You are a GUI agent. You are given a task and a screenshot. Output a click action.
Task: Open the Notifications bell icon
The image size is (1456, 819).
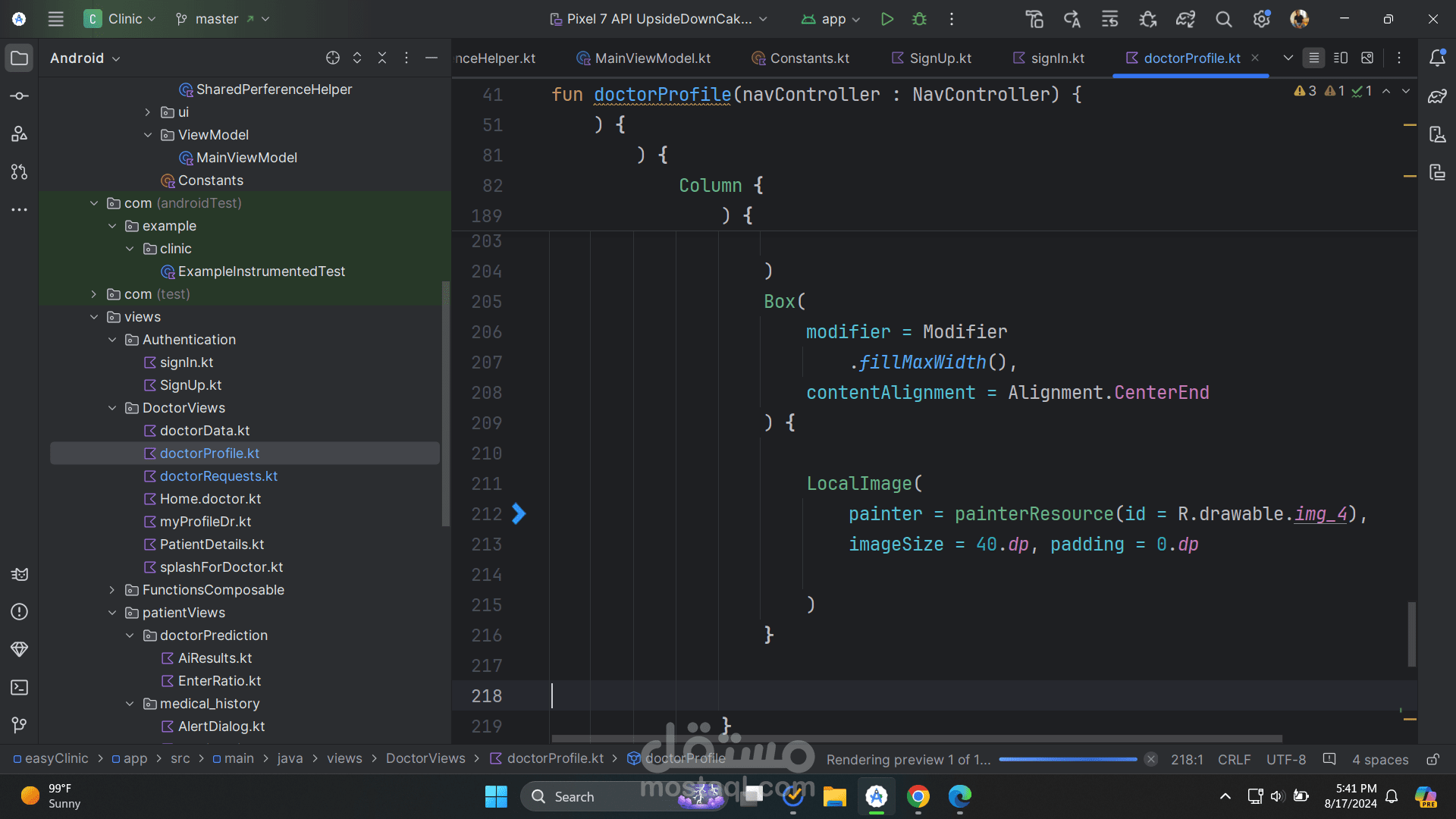1437,58
